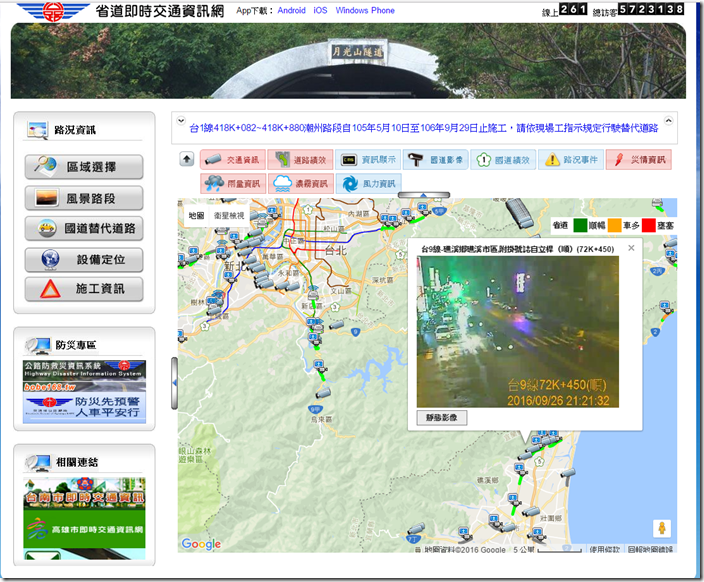
Task: Open the Android app download link
Action: (x=291, y=10)
